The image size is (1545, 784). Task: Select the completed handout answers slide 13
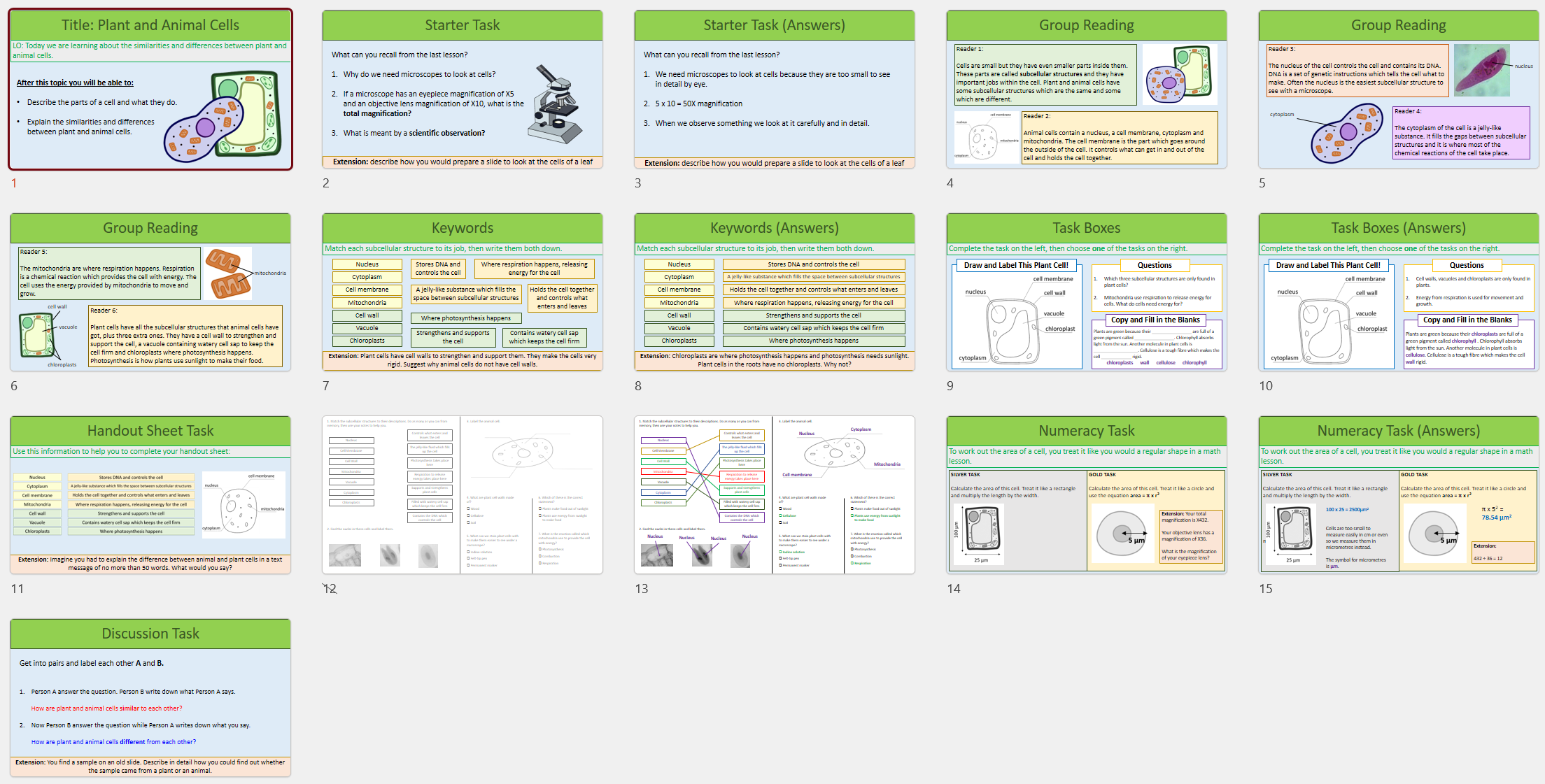click(774, 495)
